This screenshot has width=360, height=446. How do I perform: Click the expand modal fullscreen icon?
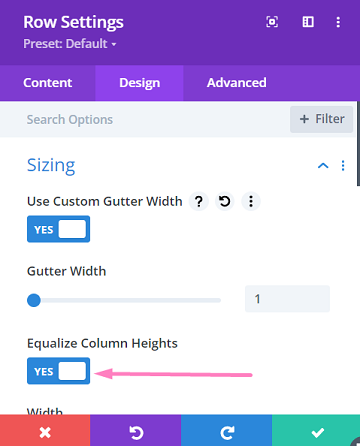coord(272,22)
